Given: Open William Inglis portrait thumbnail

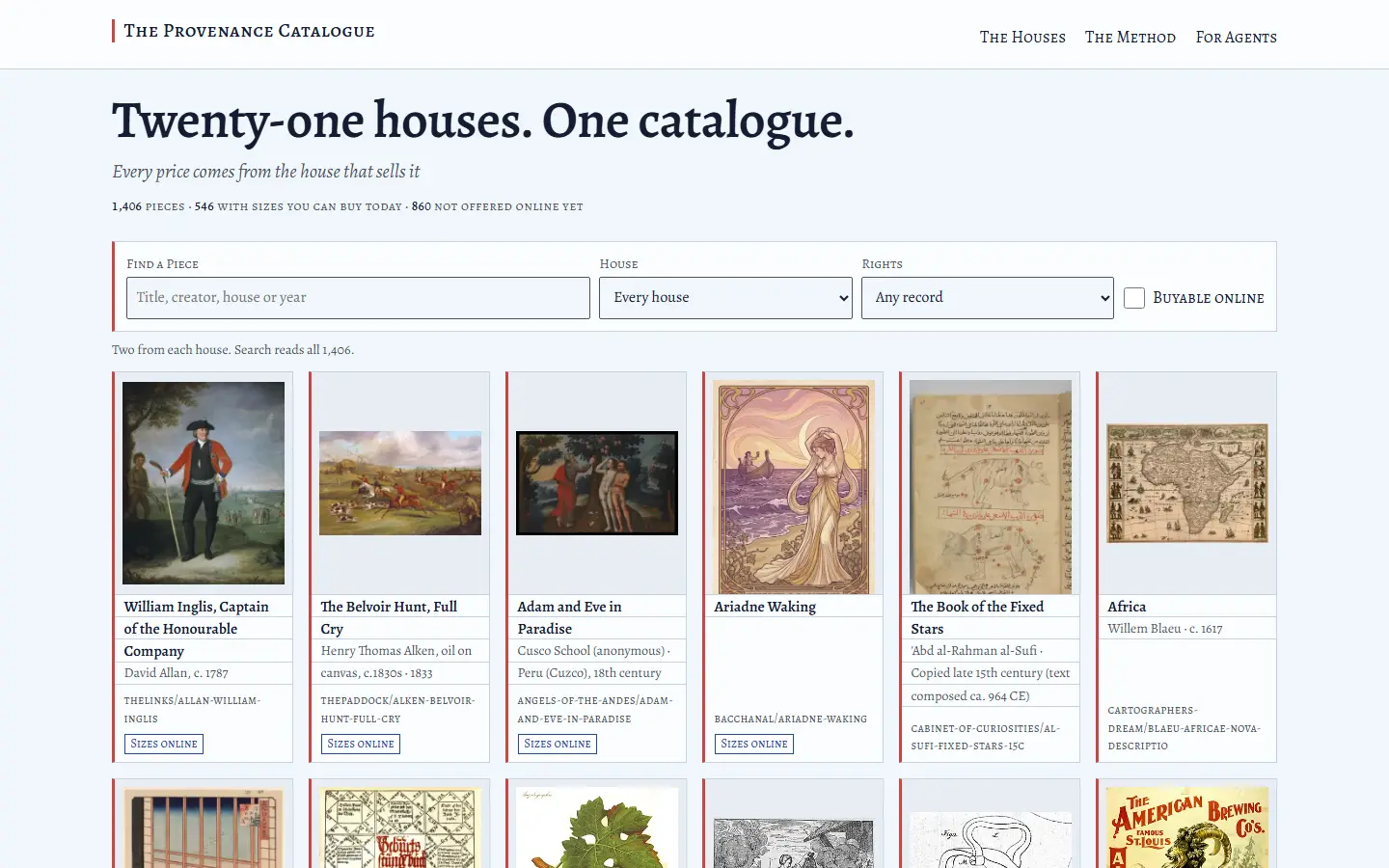Looking at the screenshot, I should (x=204, y=483).
